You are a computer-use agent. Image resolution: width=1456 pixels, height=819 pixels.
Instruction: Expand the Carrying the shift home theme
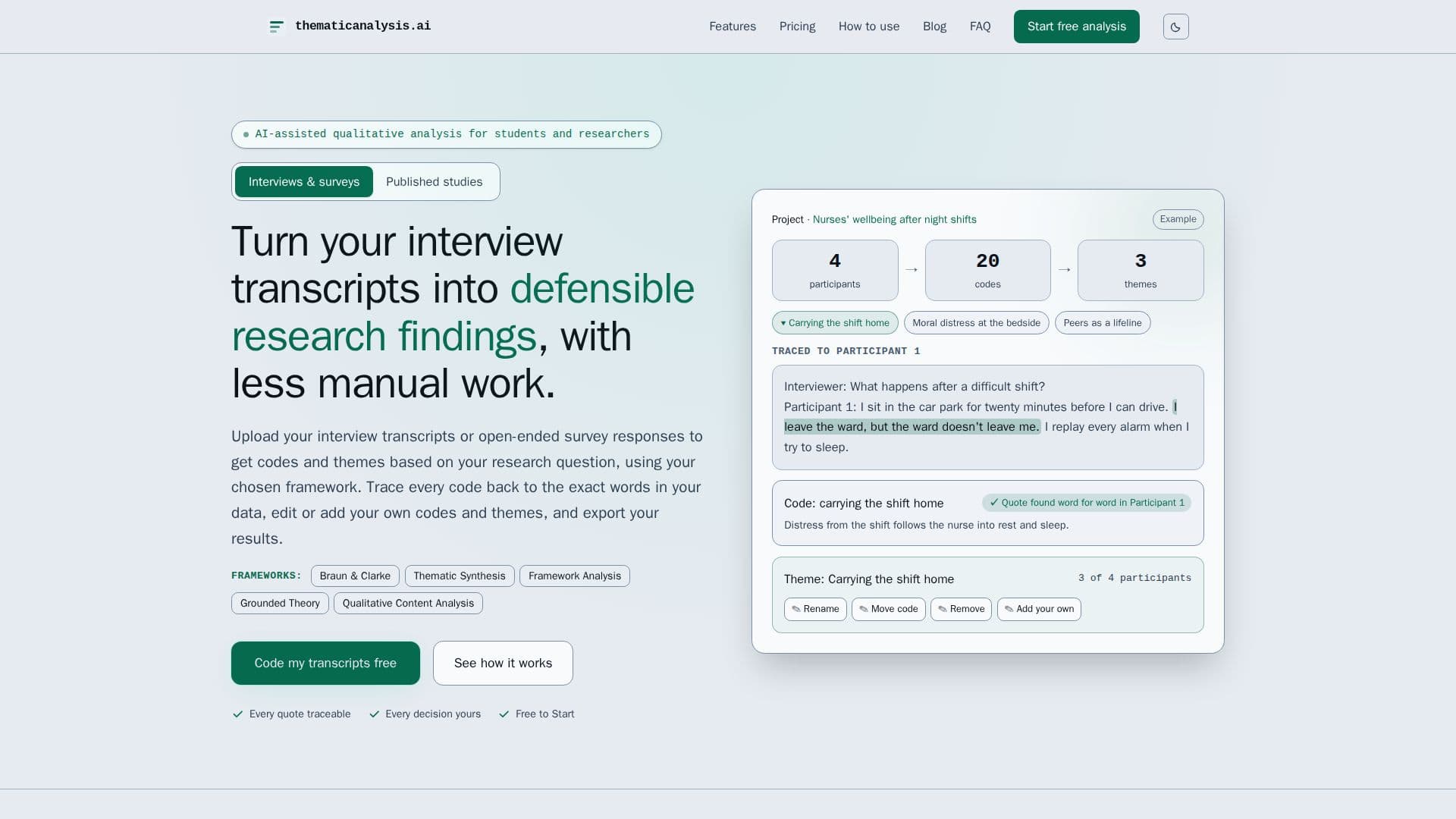[x=835, y=323]
